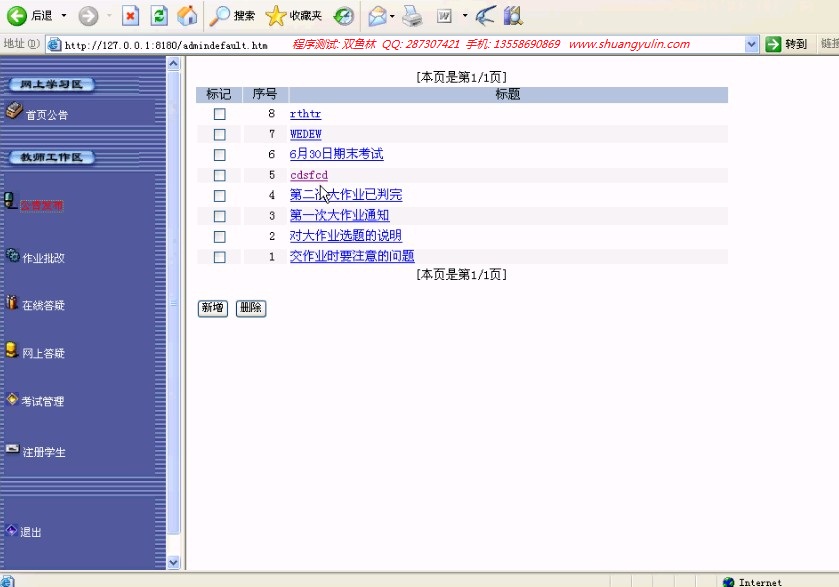Click the page icon in address bar

pos(54,44)
